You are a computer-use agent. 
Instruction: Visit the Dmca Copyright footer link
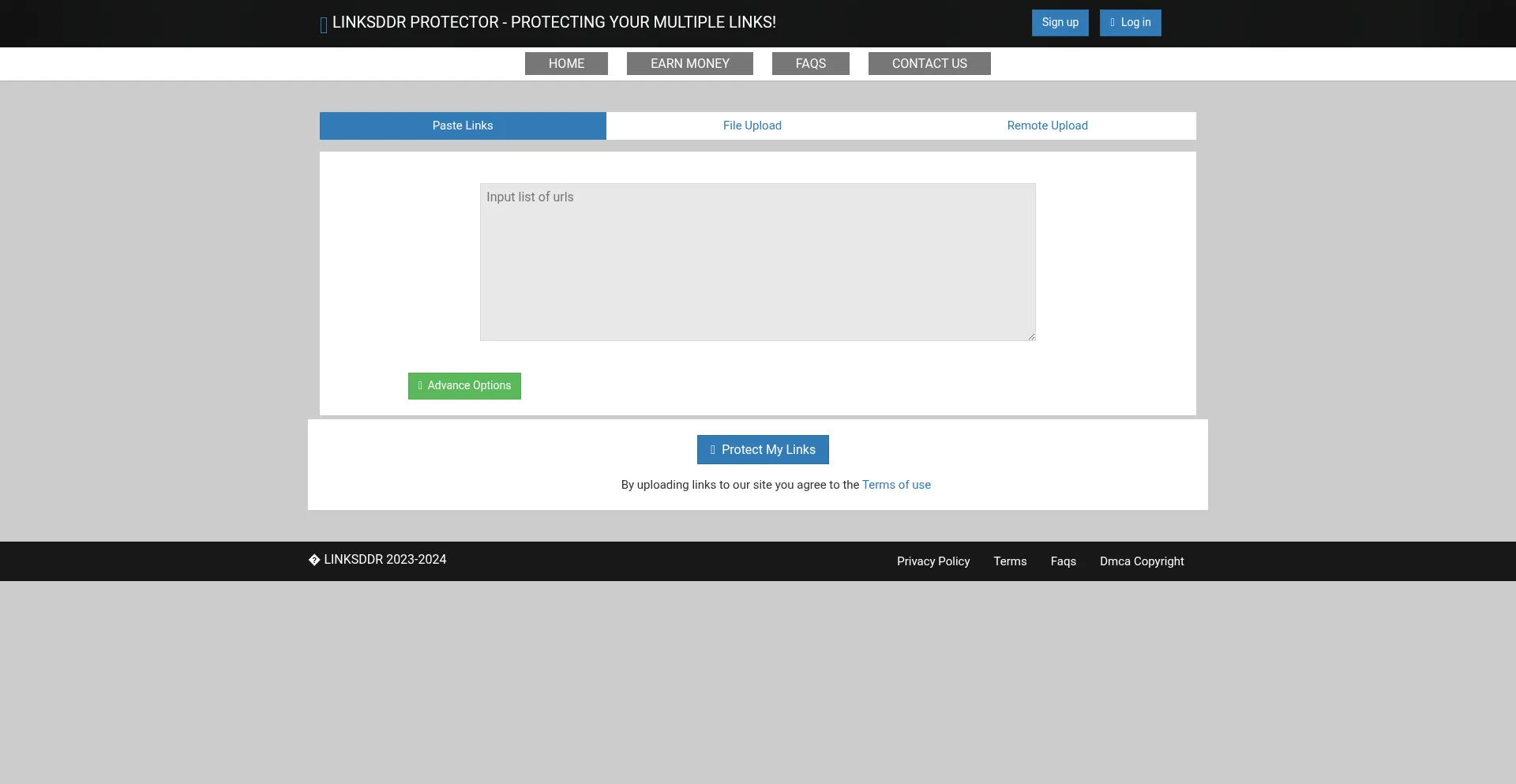tap(1141, 561)
